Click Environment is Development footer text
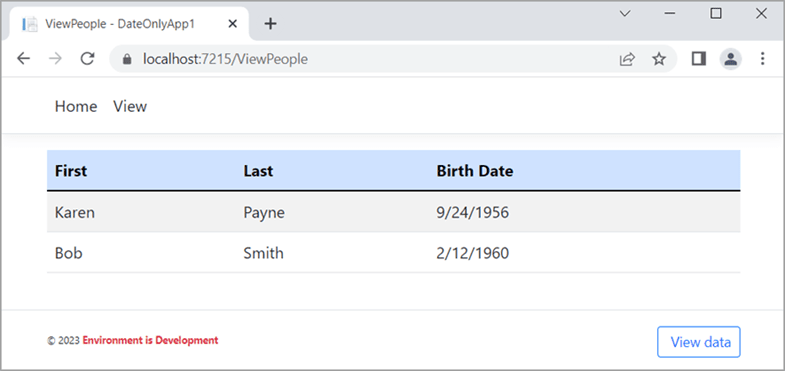The image size is (785, 371). pos(150,340)
